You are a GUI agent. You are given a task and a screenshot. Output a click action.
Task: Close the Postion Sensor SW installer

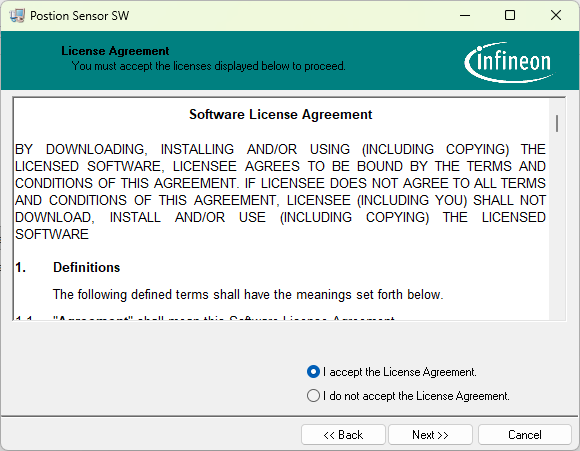(556, 16)
